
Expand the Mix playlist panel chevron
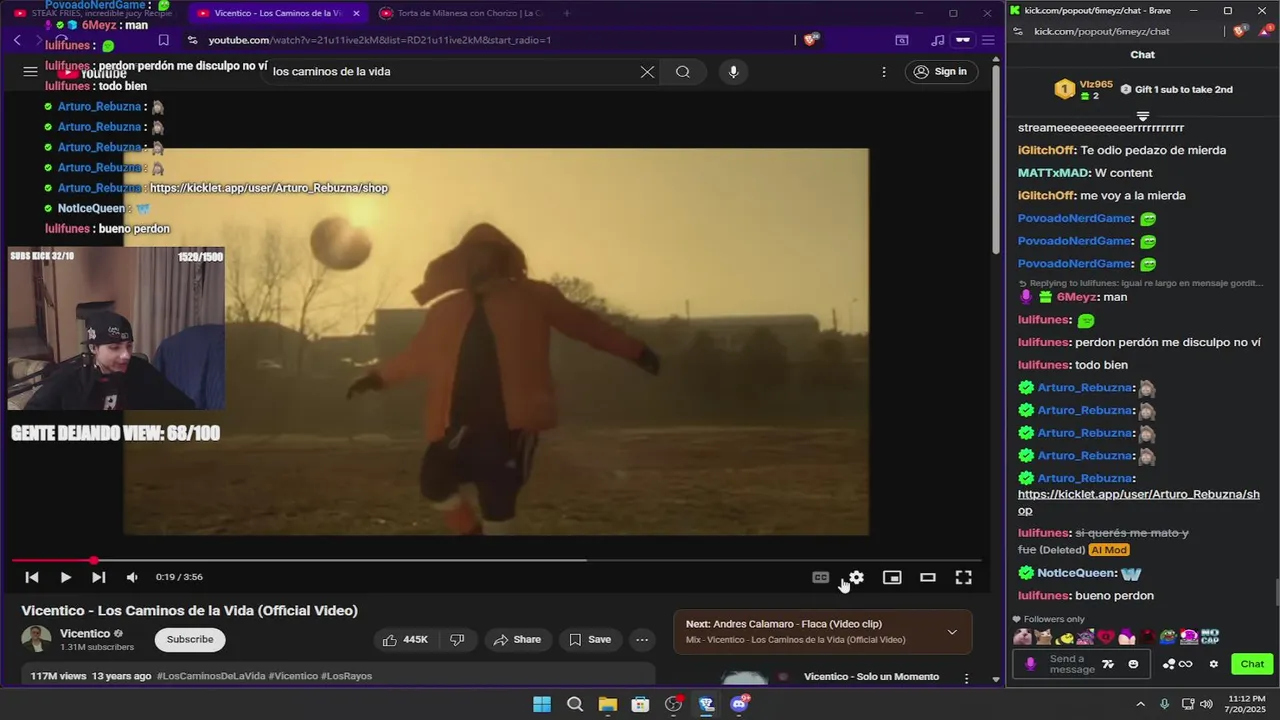pos(952,632)
